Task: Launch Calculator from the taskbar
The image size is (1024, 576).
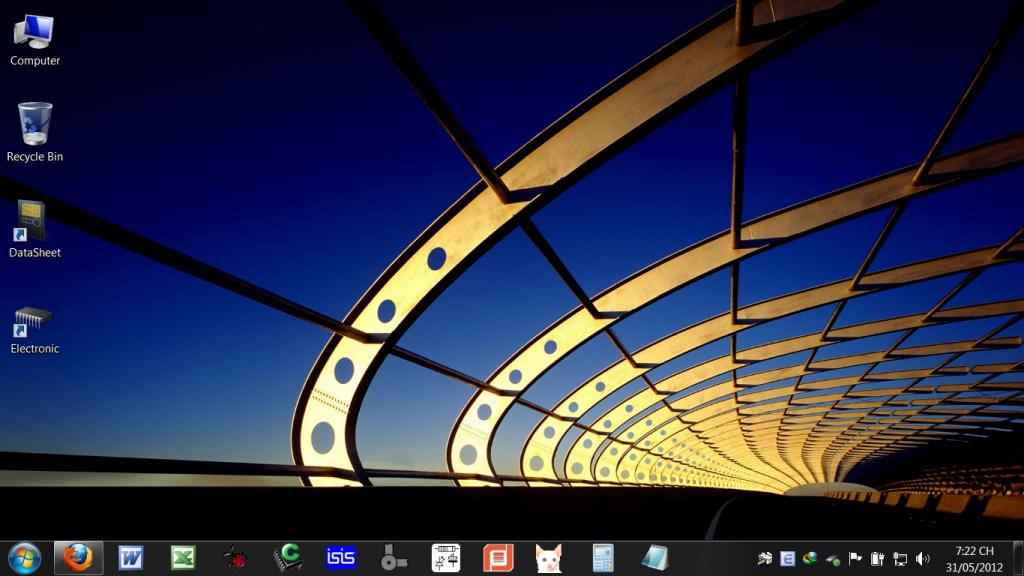Action: [x=603, y=558]
